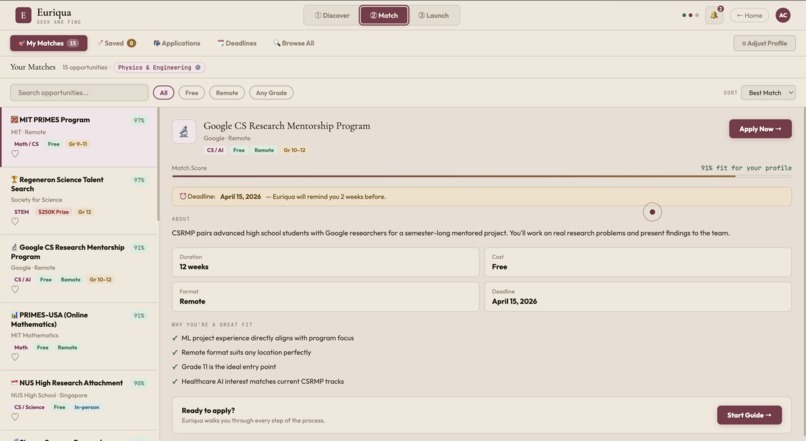Screen dimensions: 806x441
Task: Favorite the Regeneron Science Talent Search card
Action: (15, 222)
